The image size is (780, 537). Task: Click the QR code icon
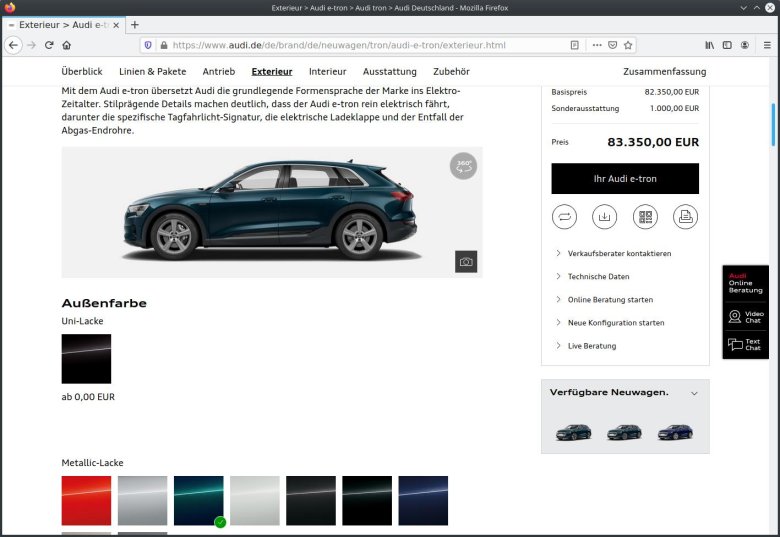click(x=645, y=216)
